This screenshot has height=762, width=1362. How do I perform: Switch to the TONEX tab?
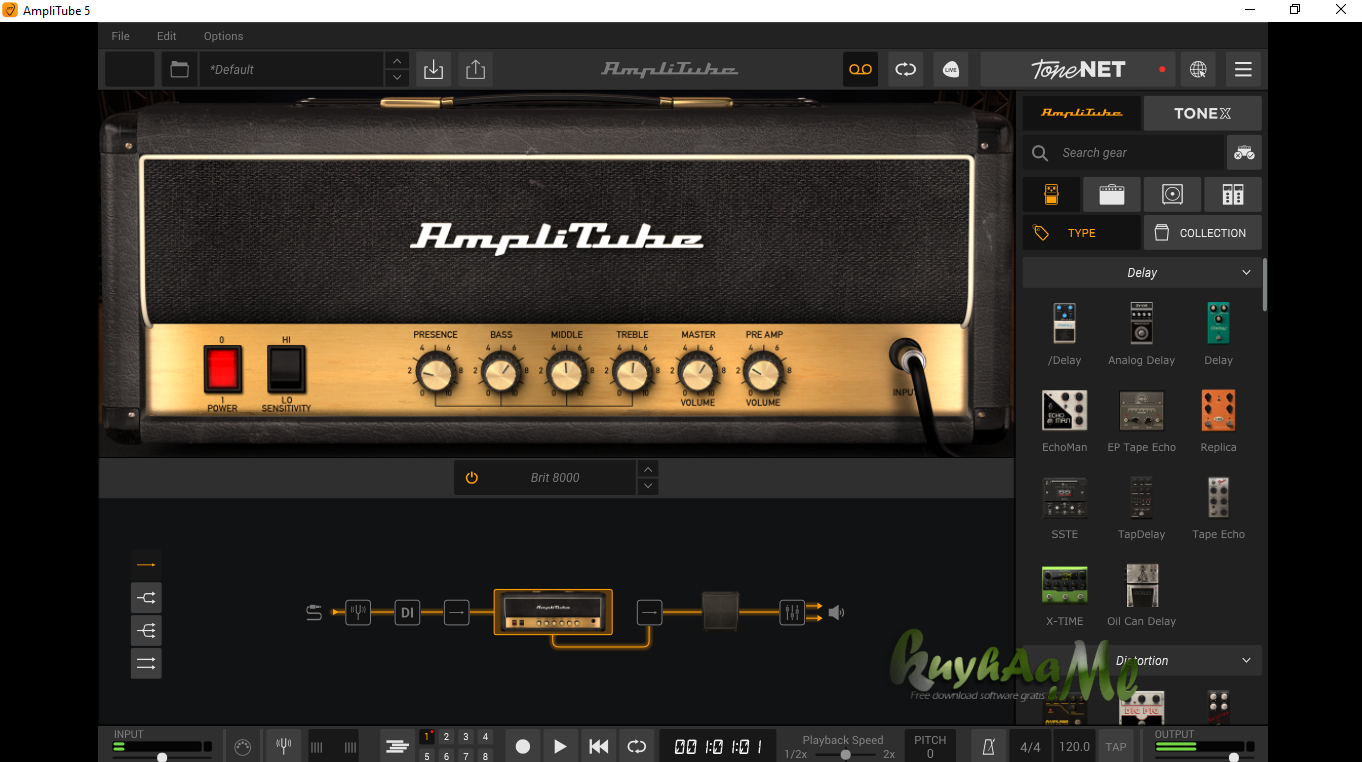click(x=1202, y=113)
